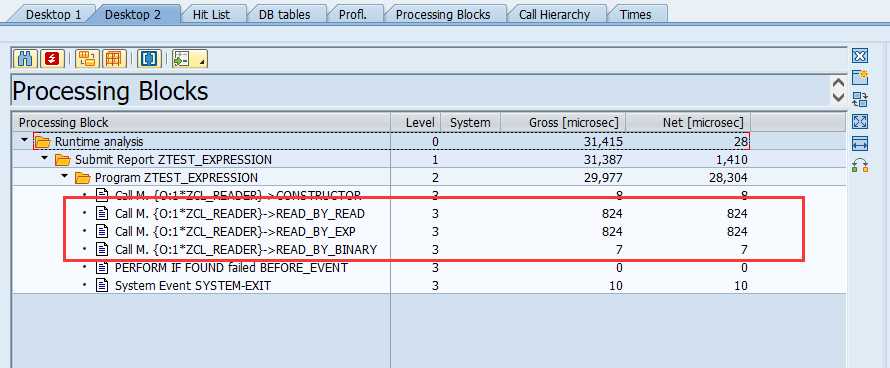Click the horizontal-width expand tool icon

click(860, 144)
